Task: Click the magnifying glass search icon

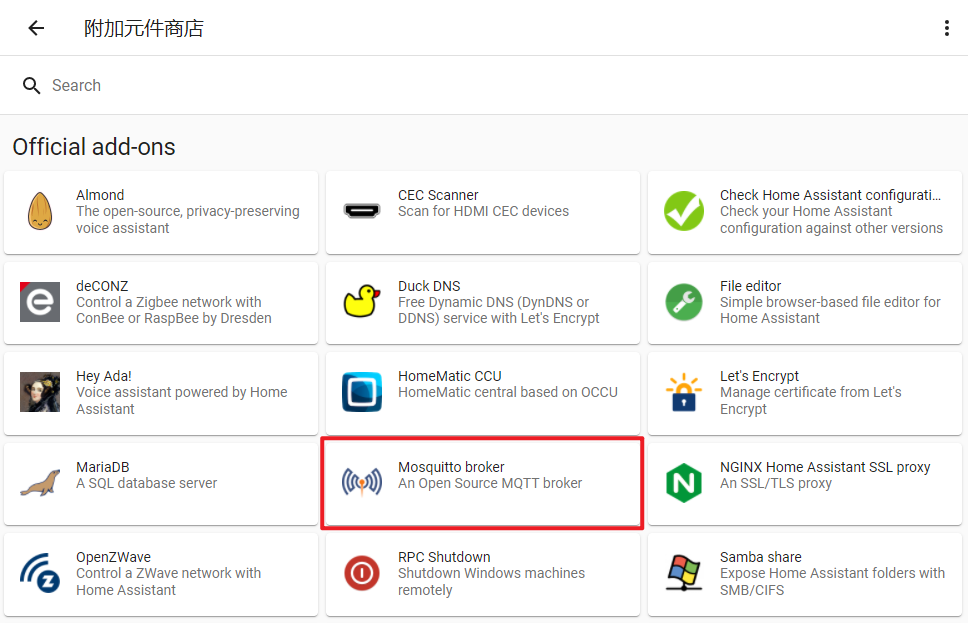Action: [x=32, y=86]
